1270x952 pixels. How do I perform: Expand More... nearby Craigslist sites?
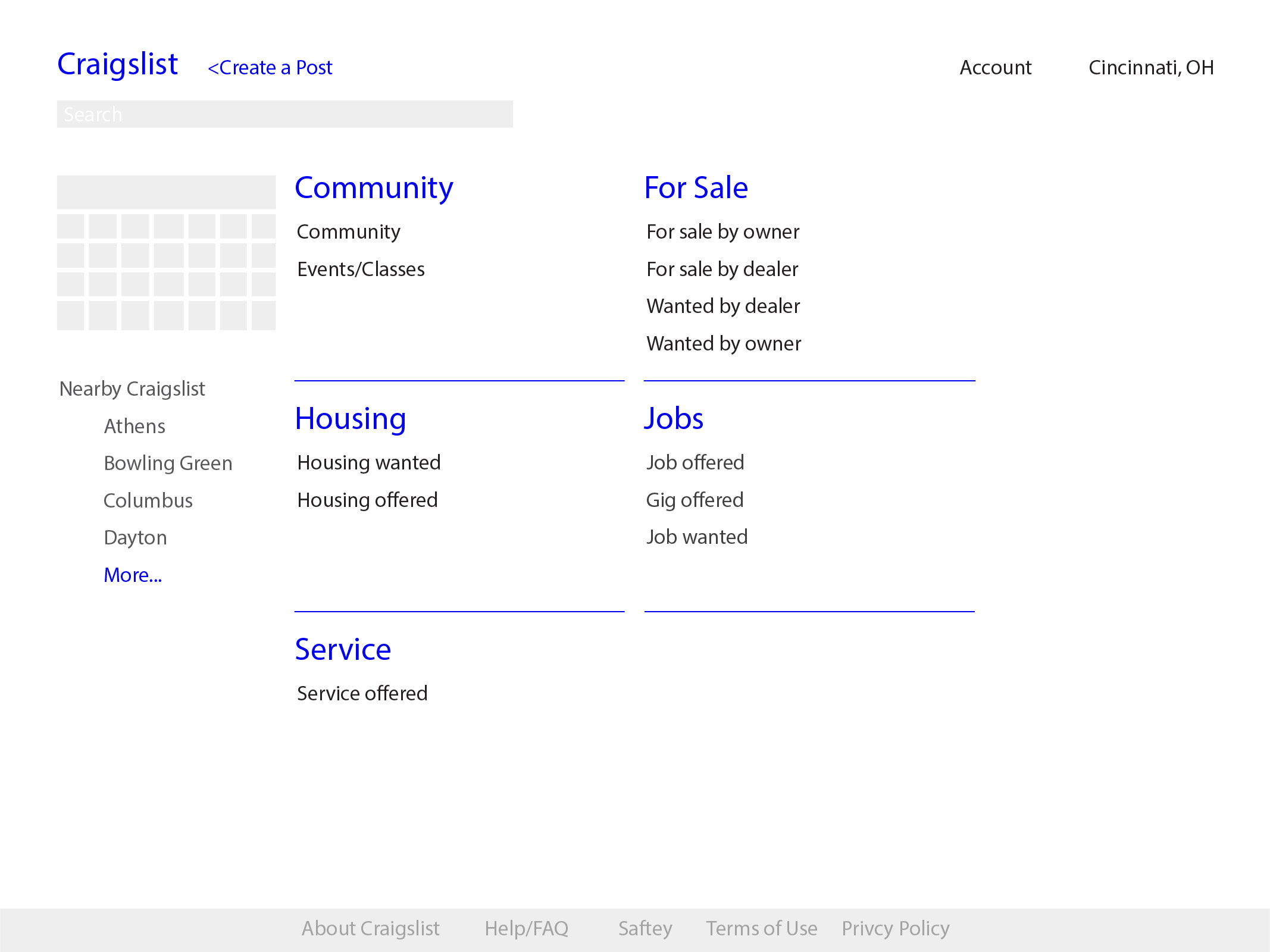(133, 575)
